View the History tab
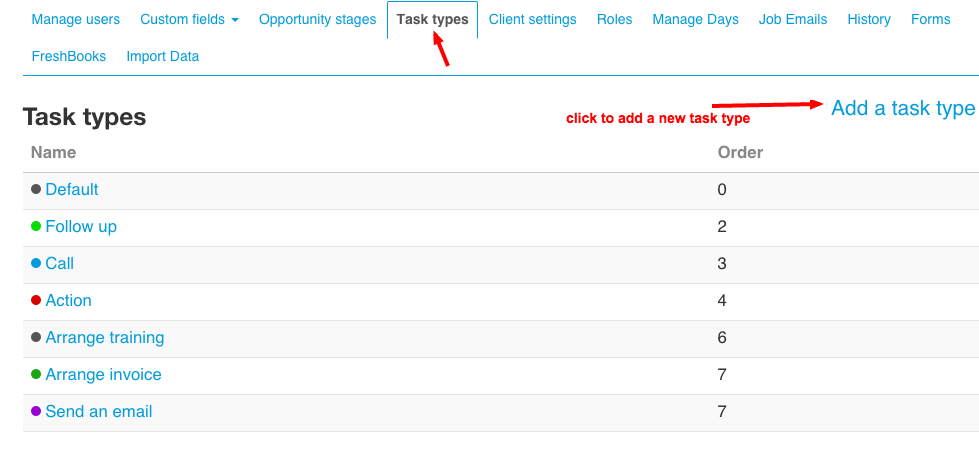The image size is (979, 455). (x=868, y=20)
